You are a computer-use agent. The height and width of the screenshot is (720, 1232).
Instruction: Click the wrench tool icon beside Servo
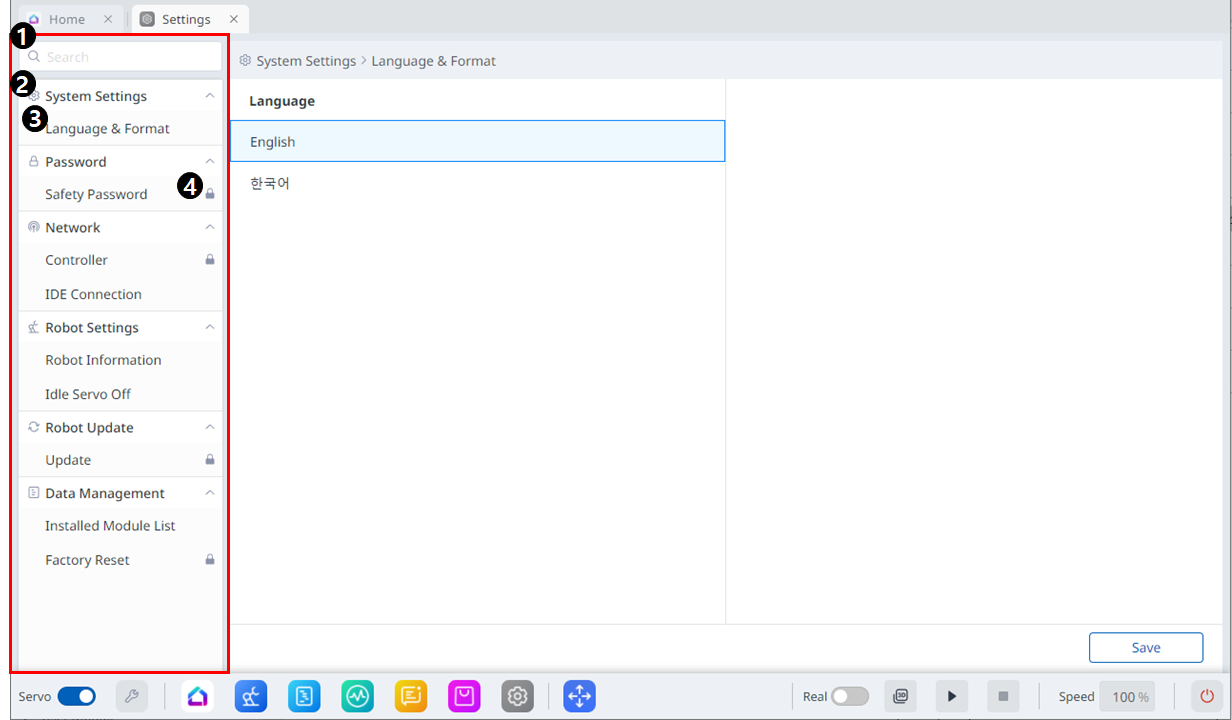132,696
